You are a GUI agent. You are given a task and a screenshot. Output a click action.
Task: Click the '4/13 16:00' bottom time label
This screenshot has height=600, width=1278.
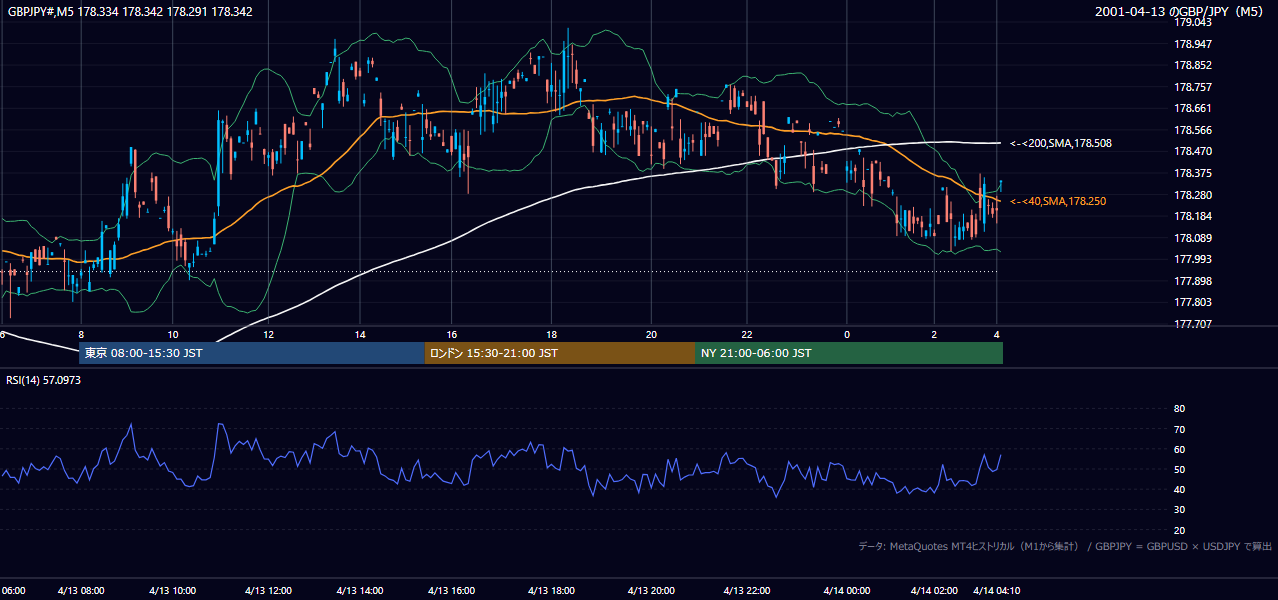452,591
